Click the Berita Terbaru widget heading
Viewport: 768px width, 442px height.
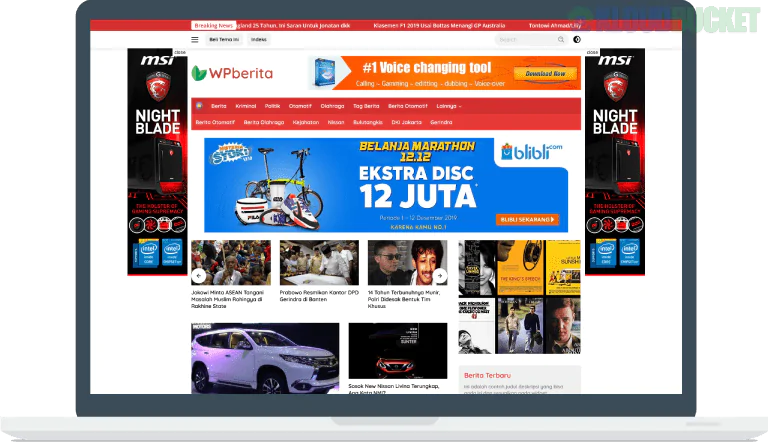coord(487,375)
